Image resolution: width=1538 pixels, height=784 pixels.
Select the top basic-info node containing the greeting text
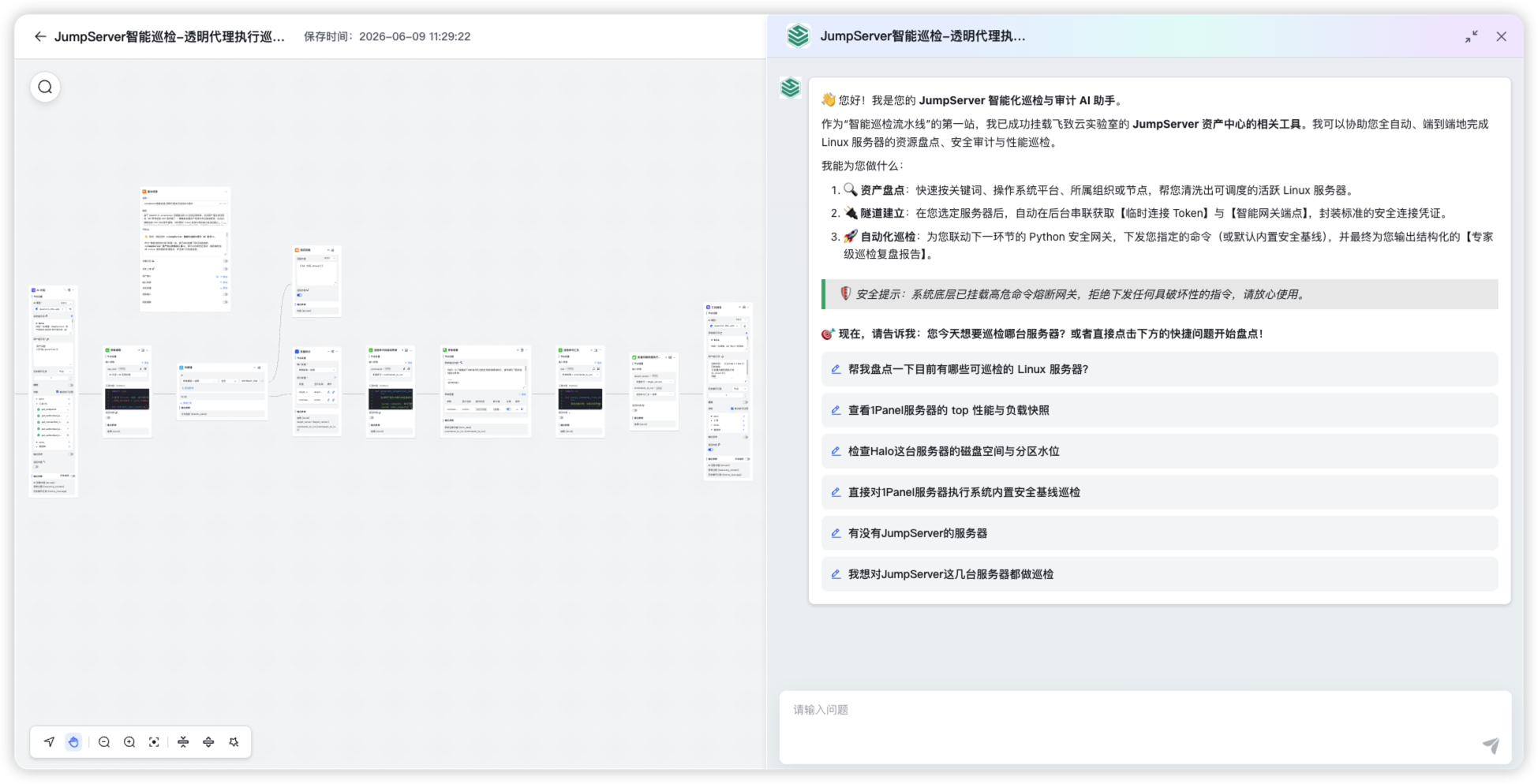click(x=185, y=249)
